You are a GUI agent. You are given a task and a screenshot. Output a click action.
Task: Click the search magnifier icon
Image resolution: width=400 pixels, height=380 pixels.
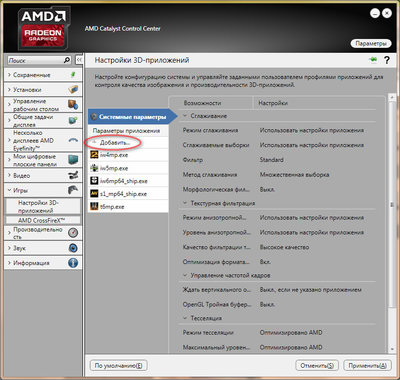(67, 60)
